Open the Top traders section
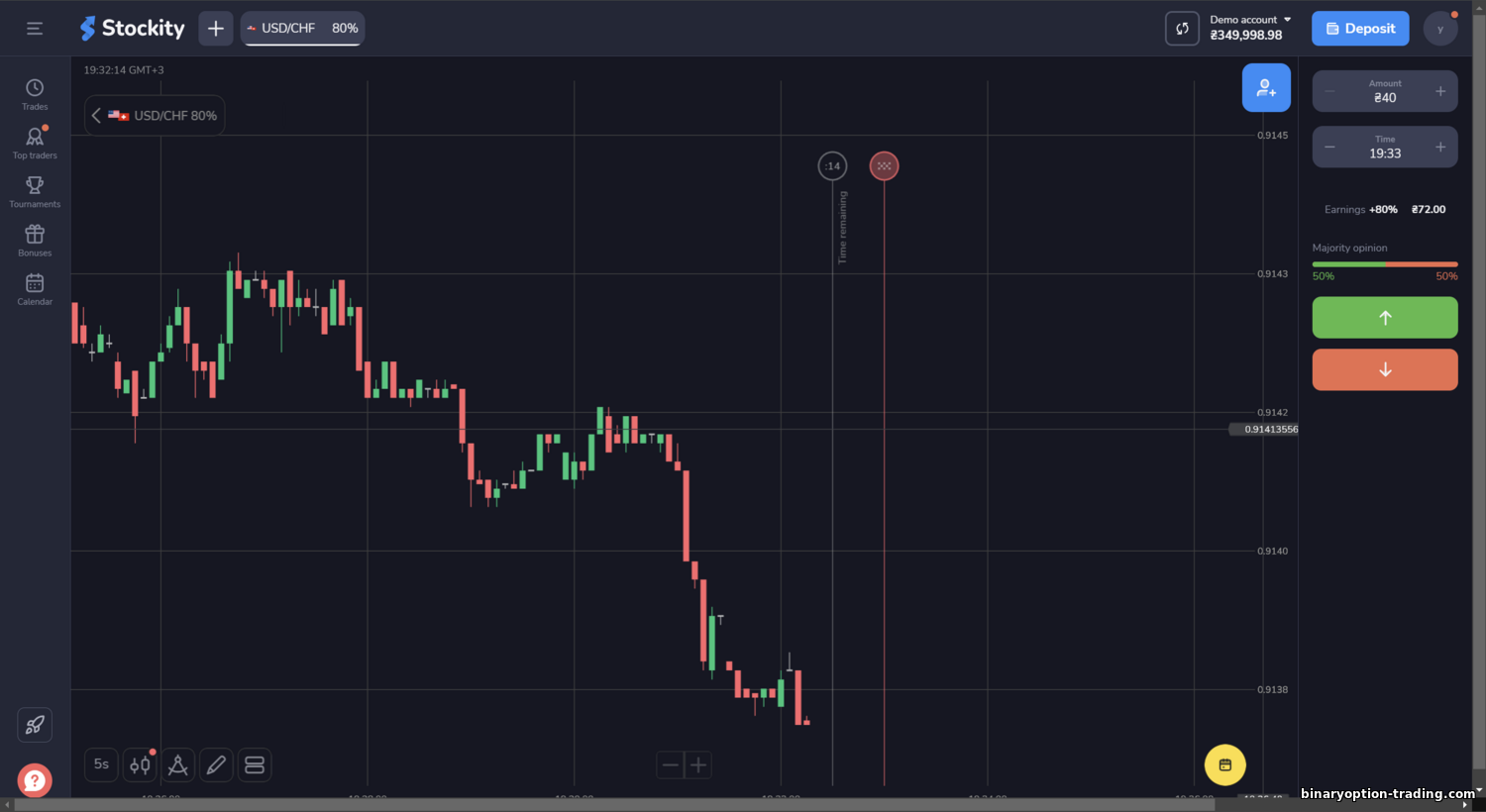This screenshot has height=812, width=1486. pos(35,143)
